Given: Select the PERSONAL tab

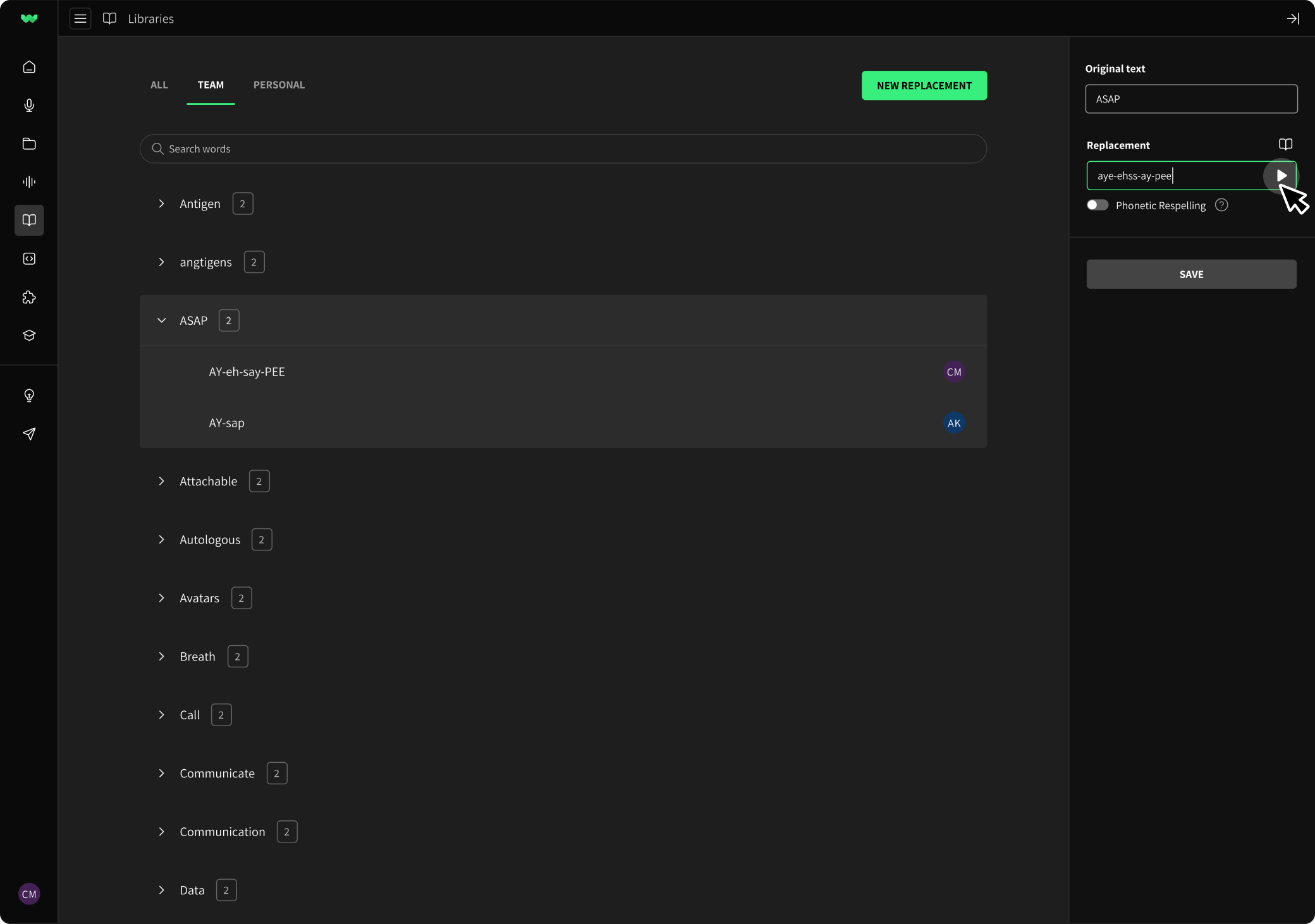Looking at the screenshot, I should tap(279, 84).
